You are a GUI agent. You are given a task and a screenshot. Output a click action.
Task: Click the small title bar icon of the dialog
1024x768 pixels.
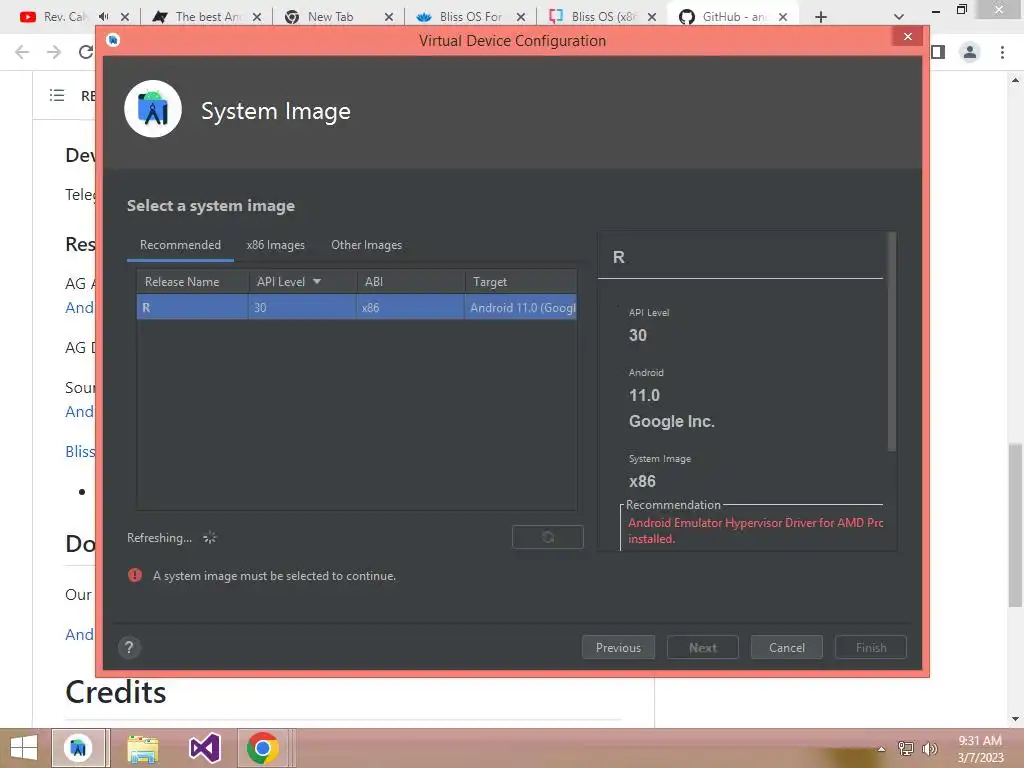113,40
